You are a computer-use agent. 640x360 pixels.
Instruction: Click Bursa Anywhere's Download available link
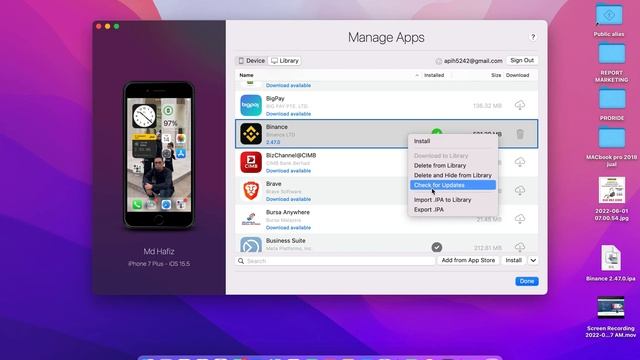(288, 227)
